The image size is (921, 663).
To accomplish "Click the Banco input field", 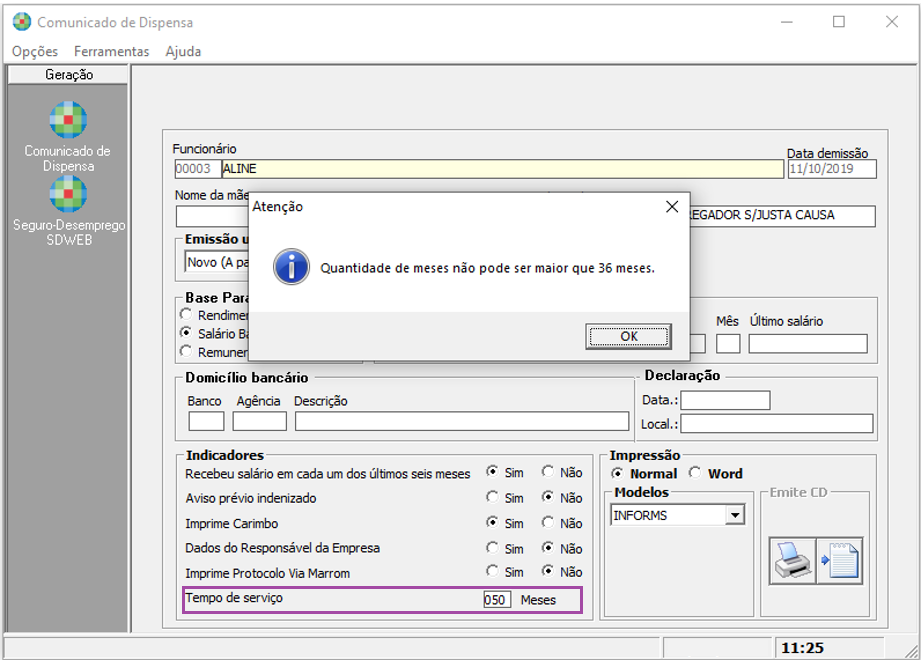I will point(206,421).
